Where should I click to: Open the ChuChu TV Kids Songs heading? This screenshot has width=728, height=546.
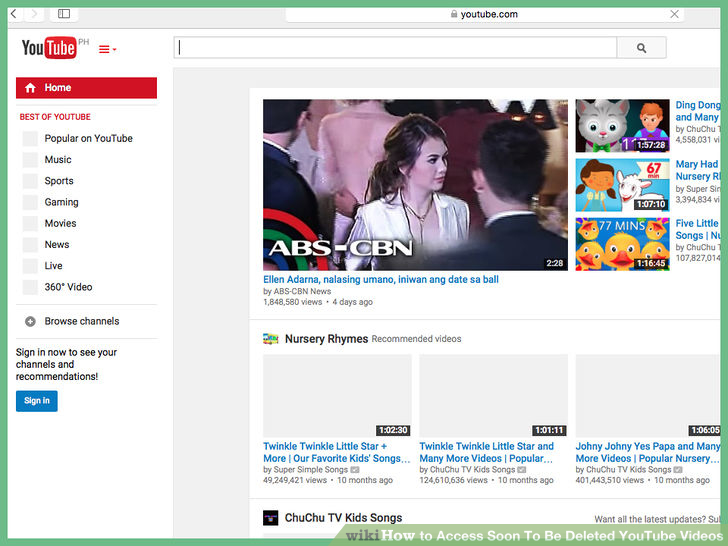343,518
